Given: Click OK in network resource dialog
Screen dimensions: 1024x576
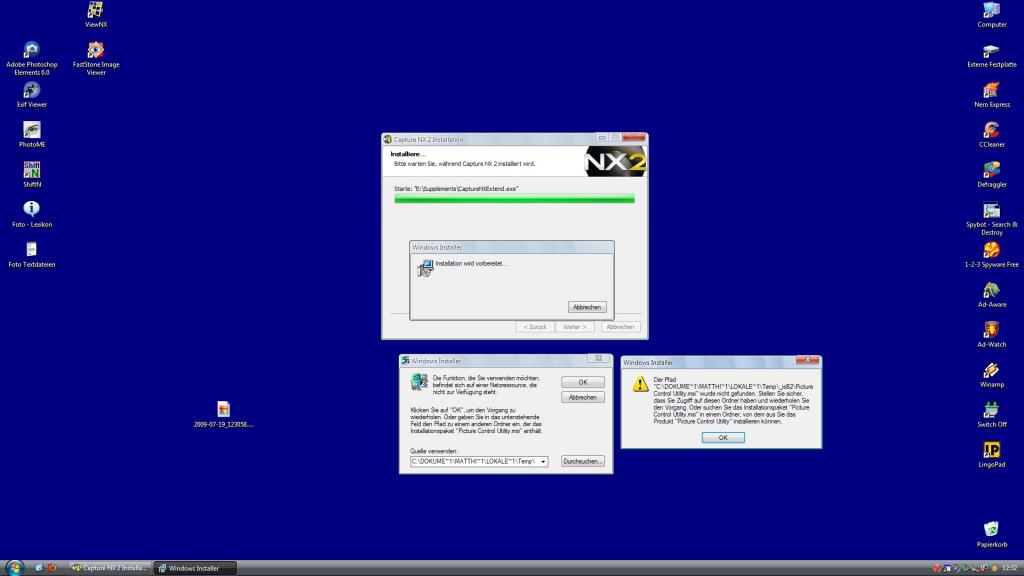Looking at the screenshot, I should (x=583, y=382).
